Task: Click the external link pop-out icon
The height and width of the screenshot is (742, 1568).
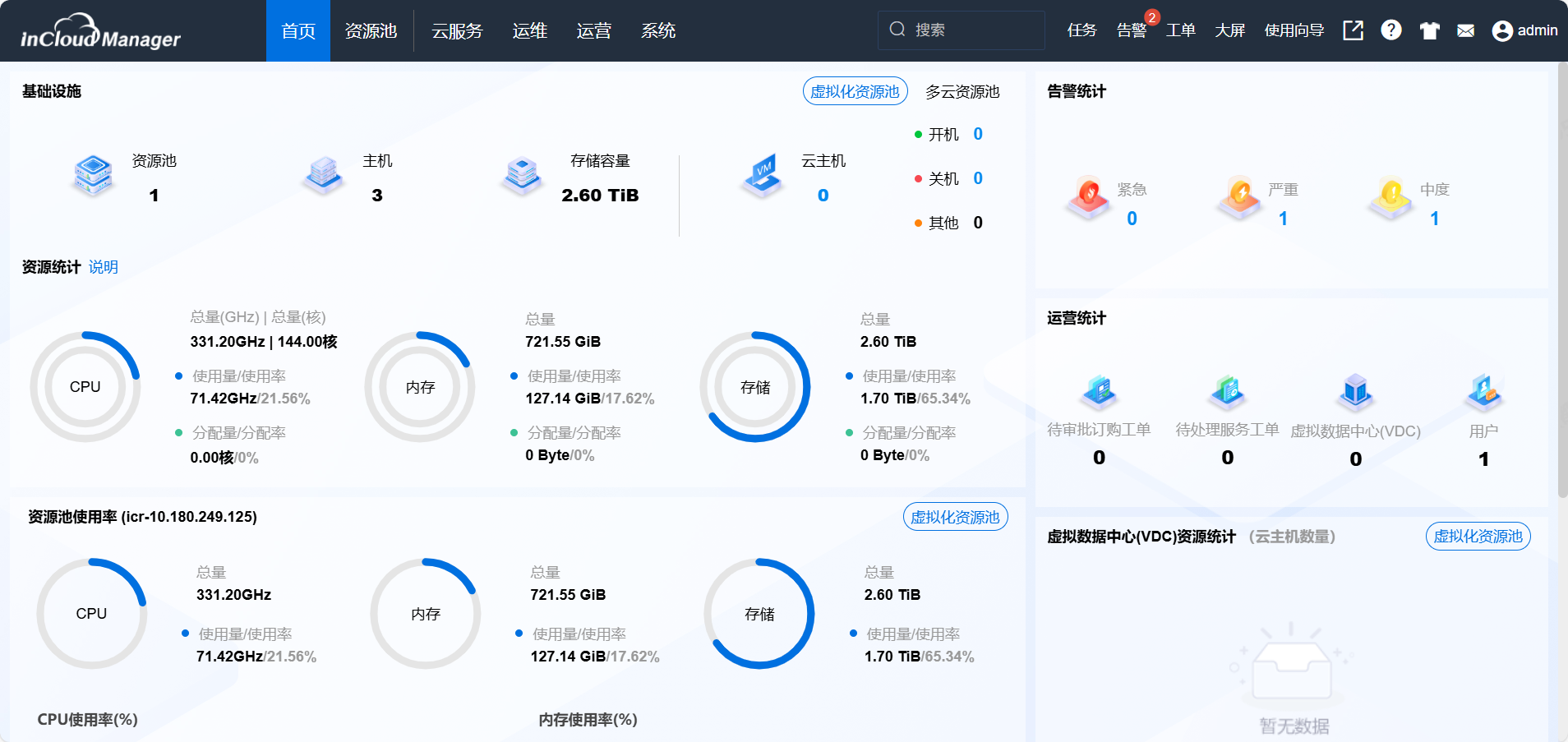Action: [x=1353, y=30]
